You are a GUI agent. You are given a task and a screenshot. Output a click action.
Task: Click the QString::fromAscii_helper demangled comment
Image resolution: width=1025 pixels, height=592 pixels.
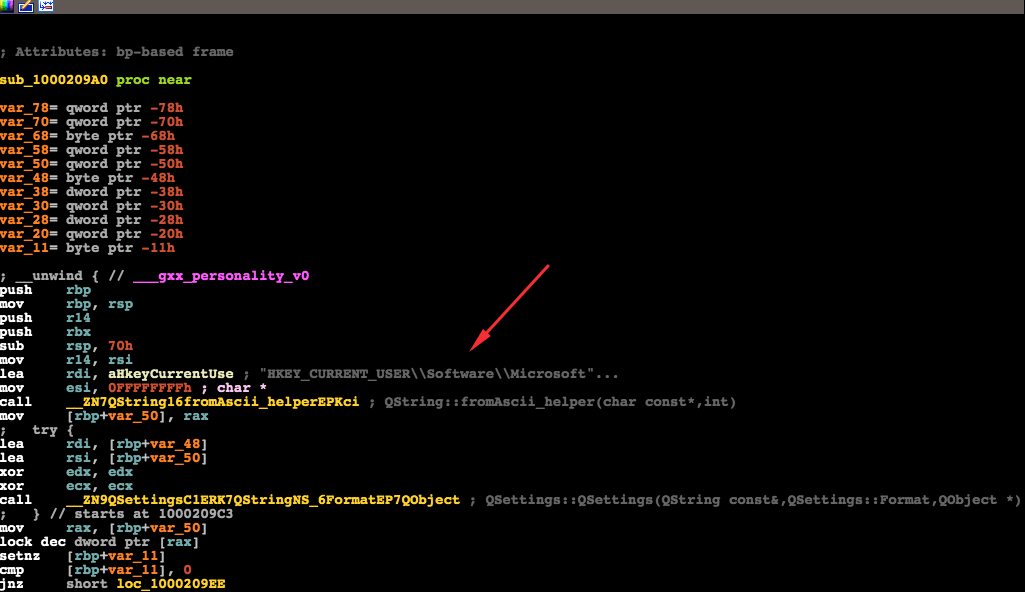pyautogui.click(x=560, y=402)
